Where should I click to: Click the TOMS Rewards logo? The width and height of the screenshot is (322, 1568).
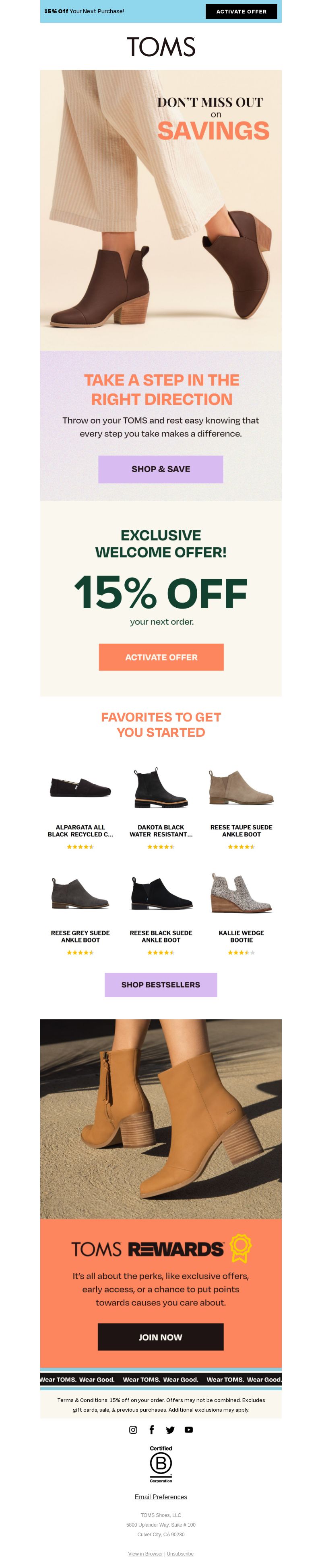click(x=148, y=1250)
